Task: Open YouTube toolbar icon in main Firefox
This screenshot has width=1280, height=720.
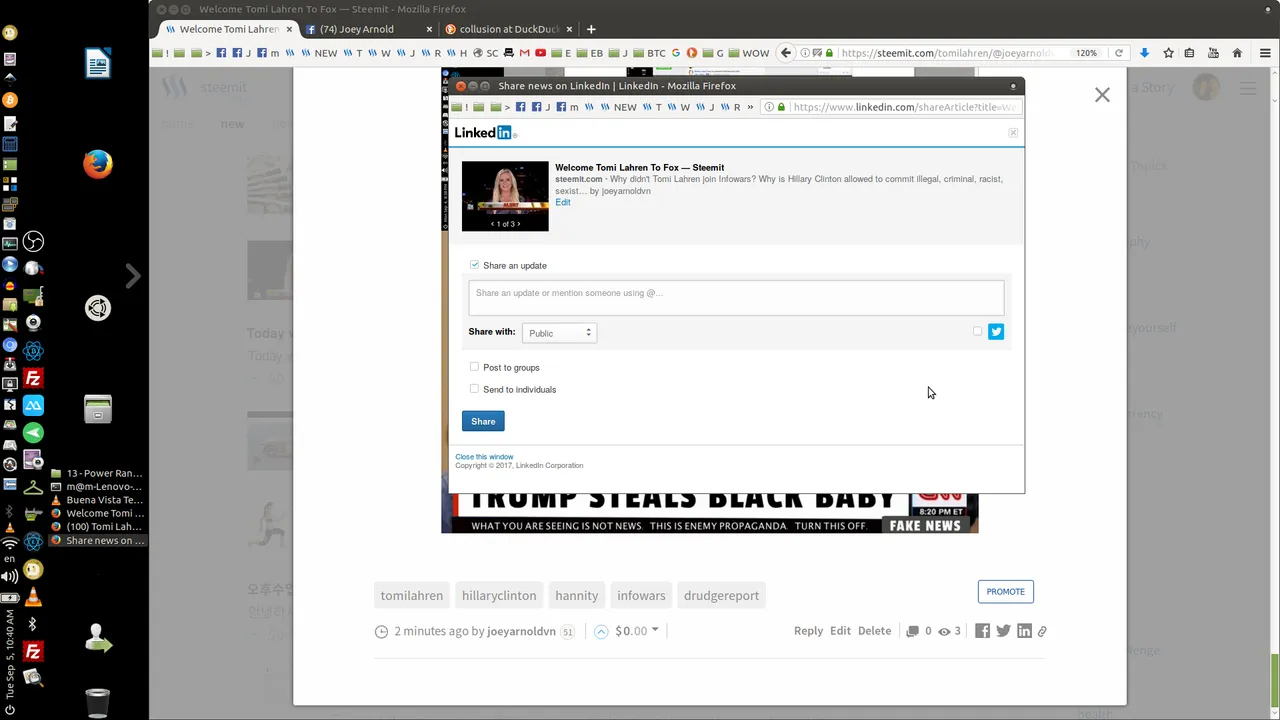Action: pos(1213,53)
